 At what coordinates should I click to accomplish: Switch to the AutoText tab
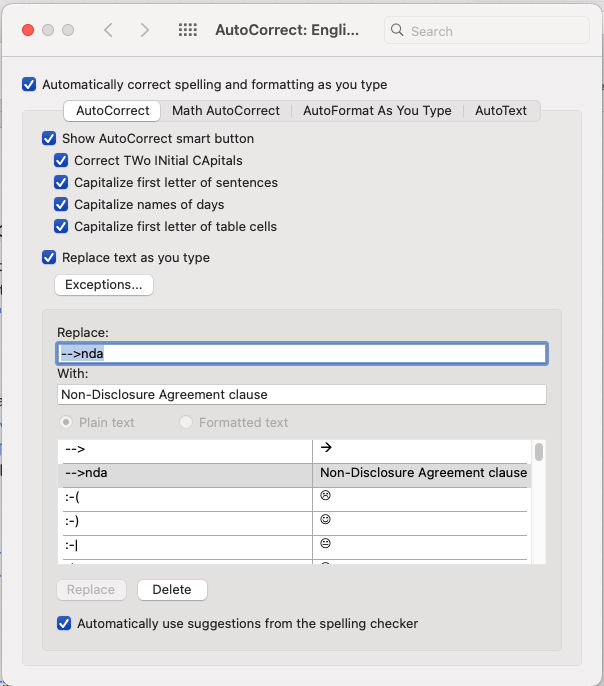(x=501, y=111)
